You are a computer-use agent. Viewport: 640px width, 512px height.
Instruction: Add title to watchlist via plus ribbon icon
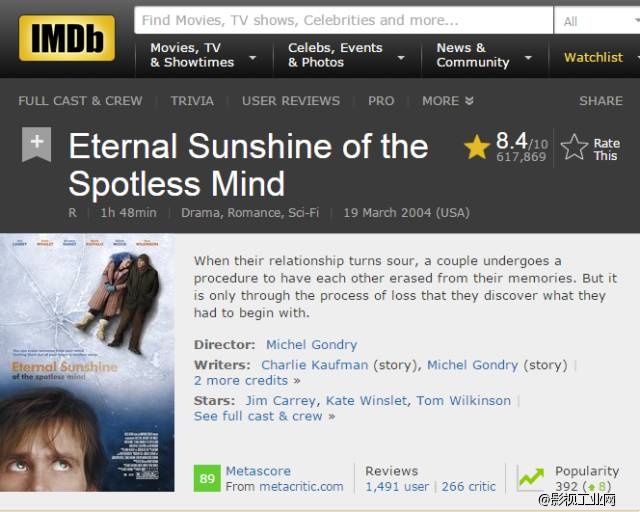click(36, 144)
